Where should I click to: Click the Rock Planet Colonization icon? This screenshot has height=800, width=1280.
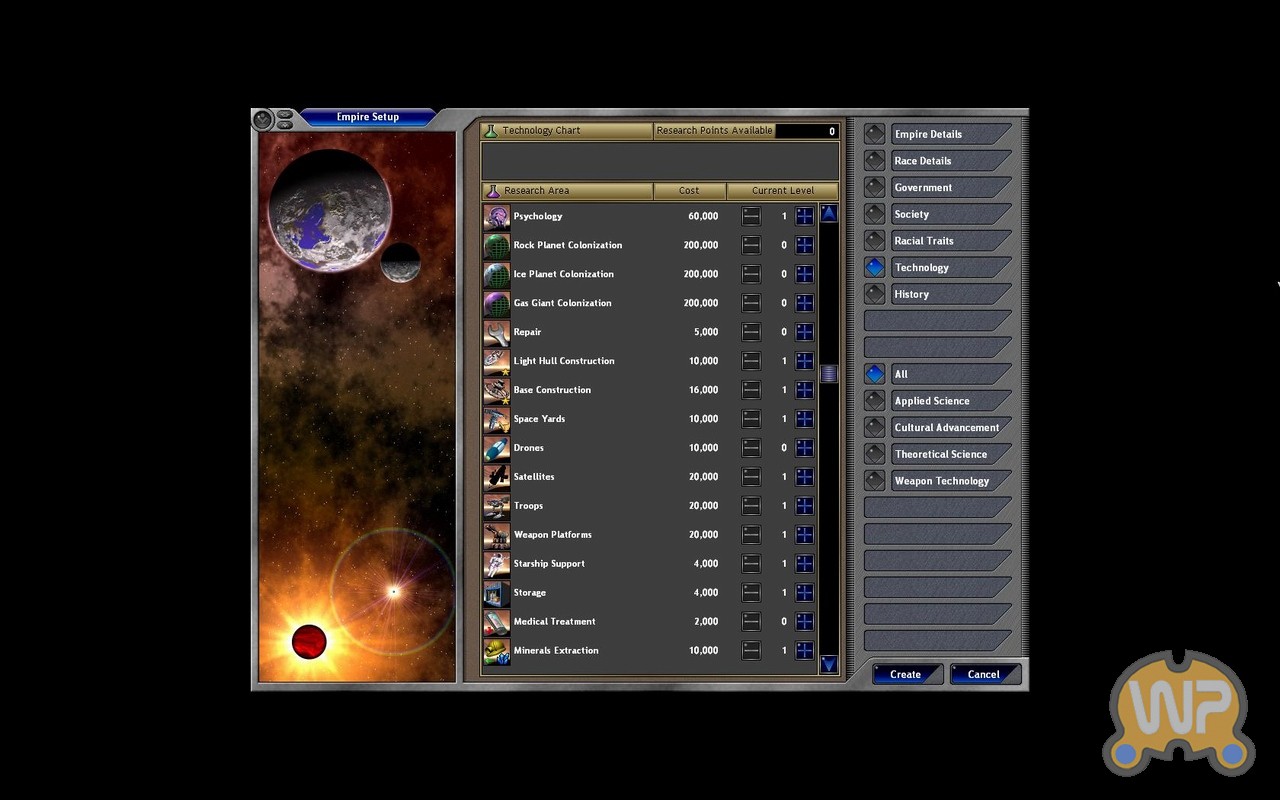coord(497,246)
